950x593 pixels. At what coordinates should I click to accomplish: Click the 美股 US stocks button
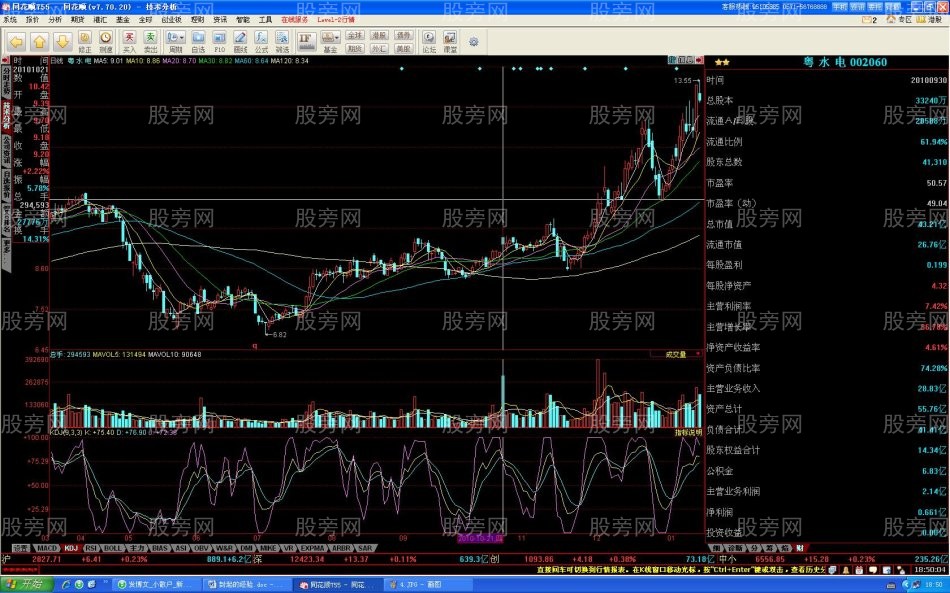pyautogui.click(x=404, y=48)
